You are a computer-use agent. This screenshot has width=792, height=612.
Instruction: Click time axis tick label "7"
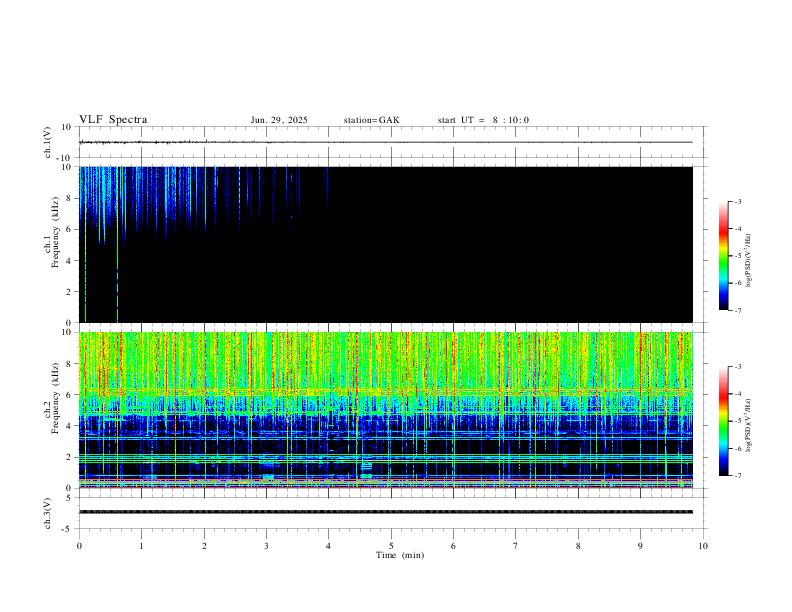tap(516, 546)
